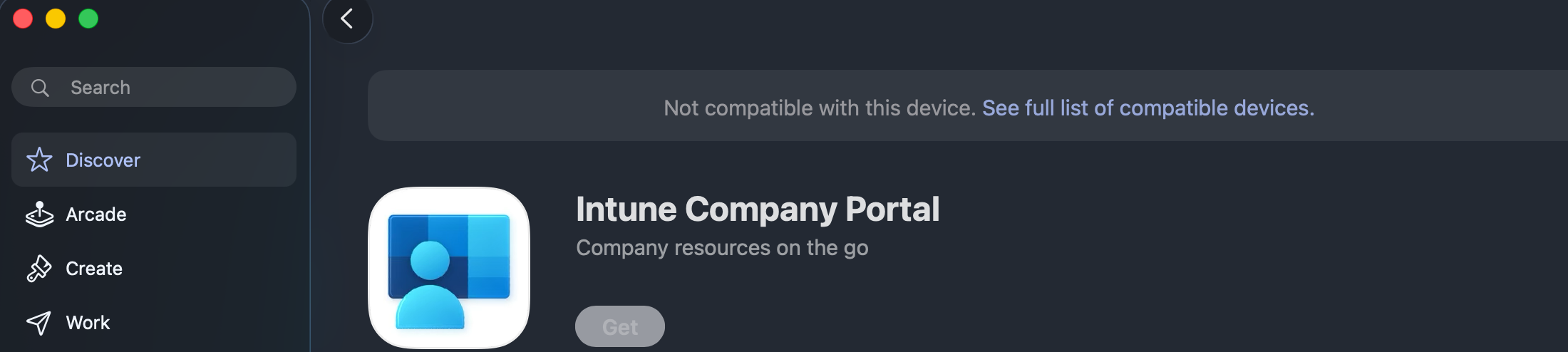This screenshot has width=1568, height=352.
Task: Click the "Not compatible with this device" text
Action: pos(819,108)
